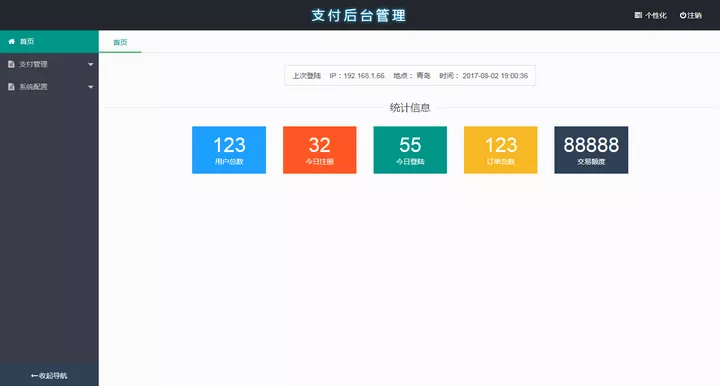Click the 注销 logout link
Image resolution: width=720 pixels, height=386 pixels.
tap(691, 15)
